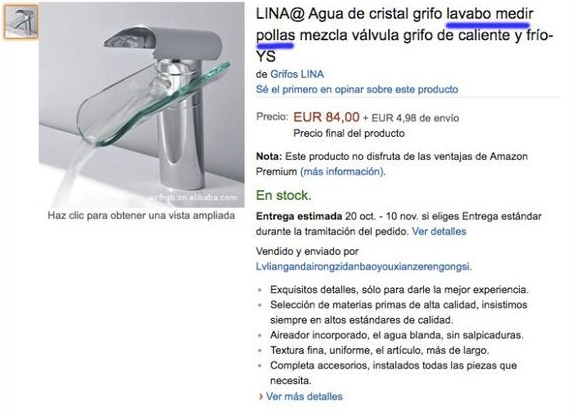Click the small faucet thumbnail image
This screenshot has height=414, width=575.
click(21, 22)
